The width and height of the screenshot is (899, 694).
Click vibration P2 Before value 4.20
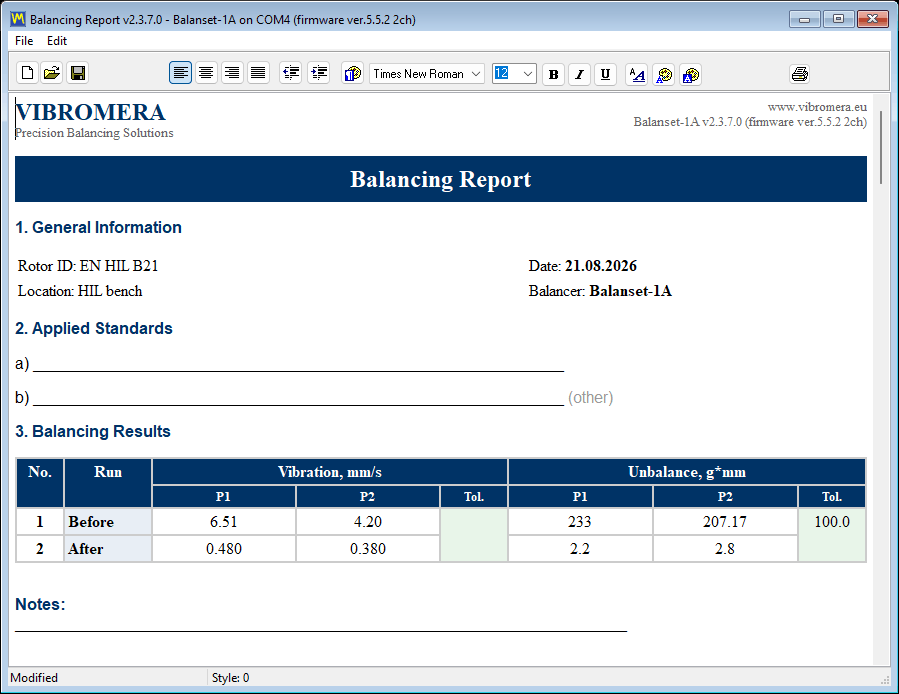coord(368,521)
